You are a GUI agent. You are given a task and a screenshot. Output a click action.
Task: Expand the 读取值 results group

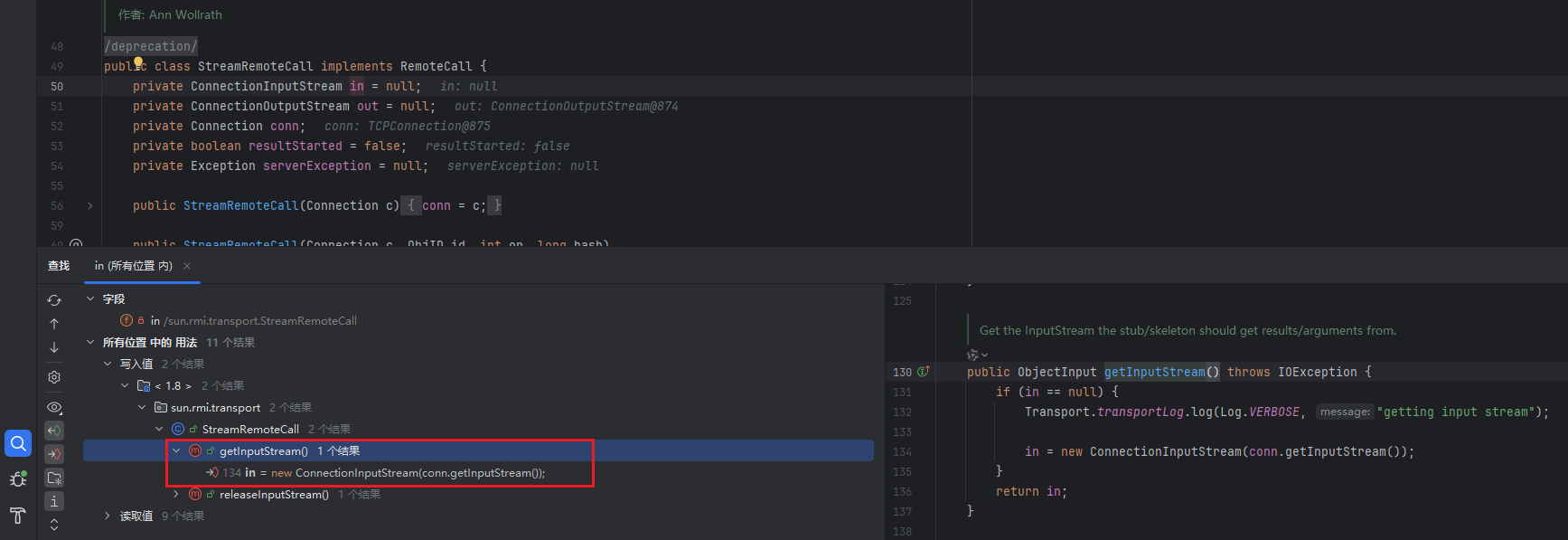[108, 516]
